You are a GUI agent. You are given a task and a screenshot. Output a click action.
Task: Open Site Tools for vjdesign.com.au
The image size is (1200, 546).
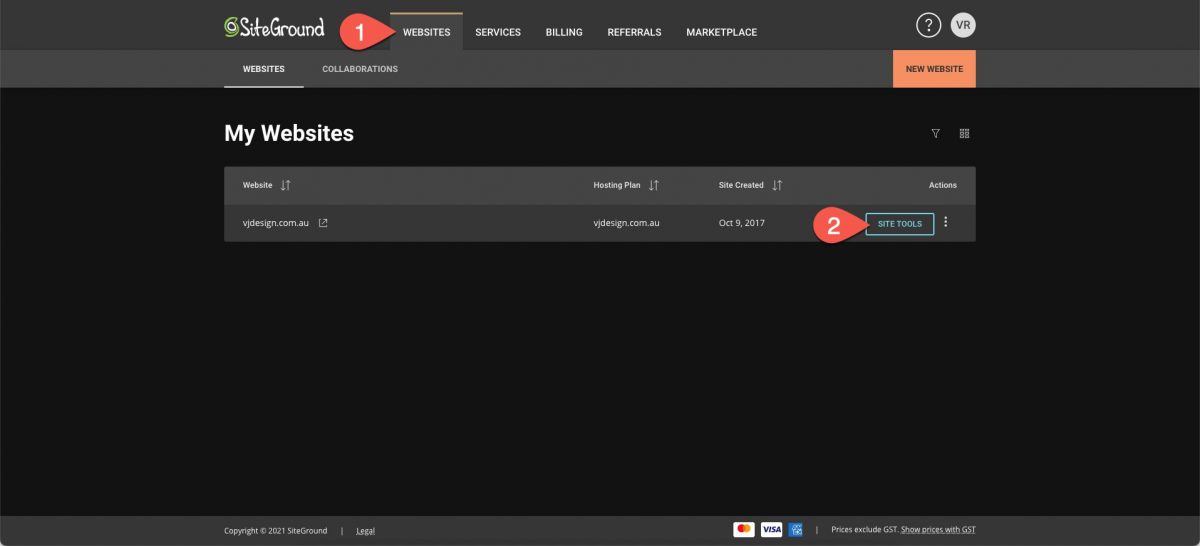point(900,224)
